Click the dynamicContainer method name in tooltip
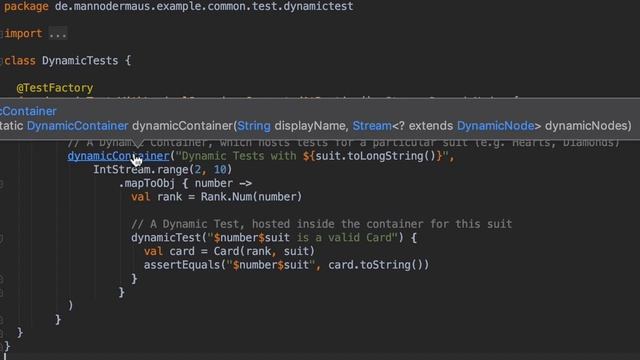Image resolution: width=640 pixels, height=360 pixels. pos(183,126)
